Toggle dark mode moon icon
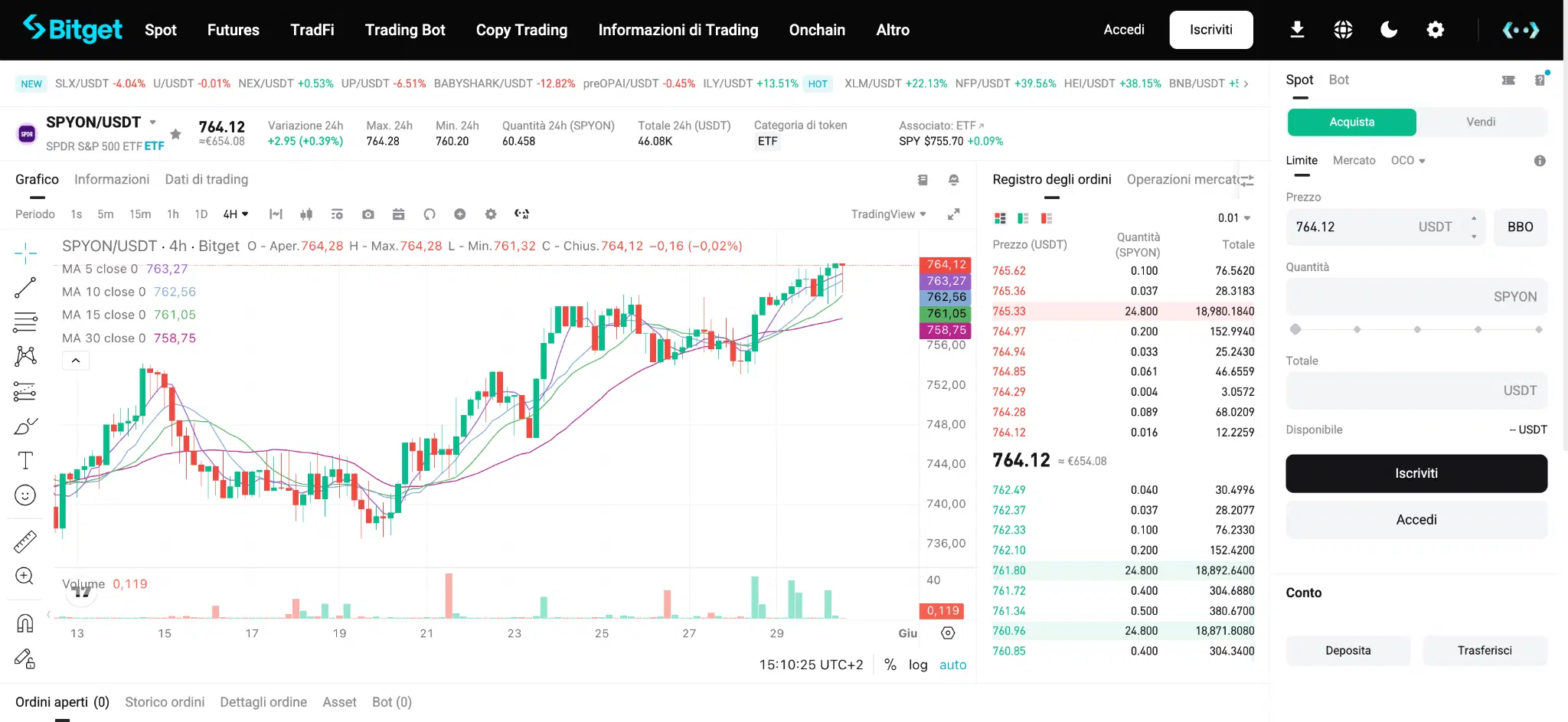The height and width of the screenshot is (722, 1568). point(1389,30)
